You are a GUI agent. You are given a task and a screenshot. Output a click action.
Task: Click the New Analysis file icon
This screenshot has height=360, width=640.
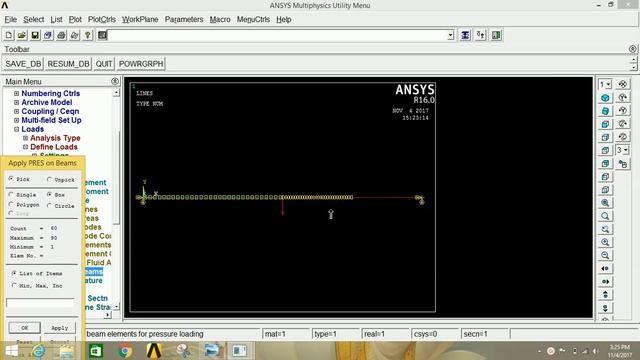pyautogui.click(x=9, y=36)
